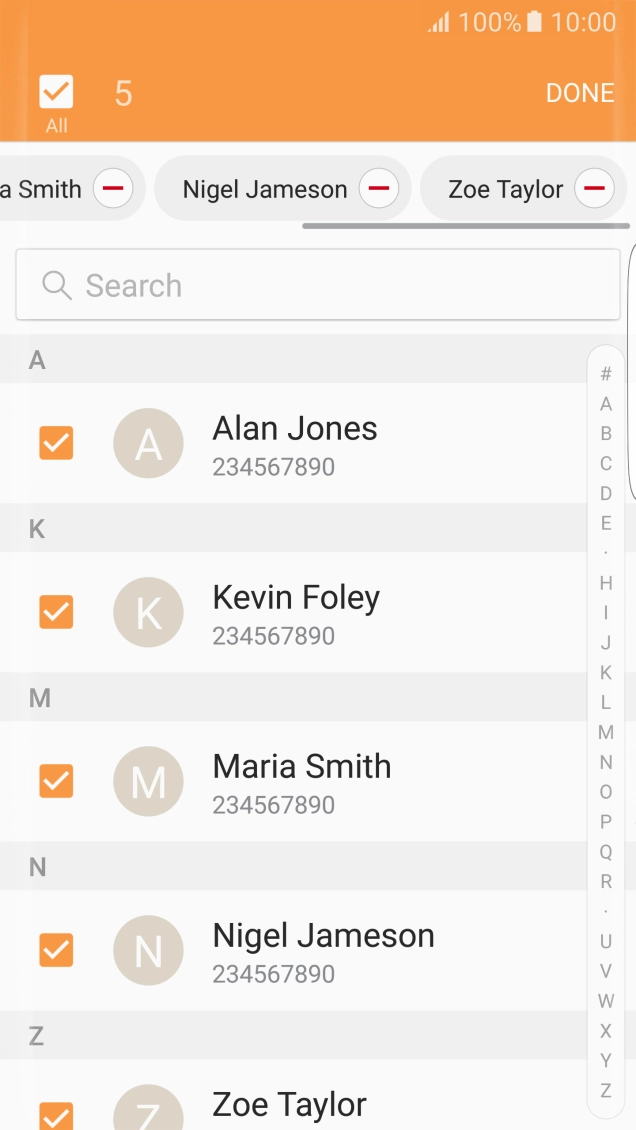The width and height of the screenshot is (636, 1130).
Task: Remove Nigel Jameson chip with minus icon
Action: coord(378,188)
